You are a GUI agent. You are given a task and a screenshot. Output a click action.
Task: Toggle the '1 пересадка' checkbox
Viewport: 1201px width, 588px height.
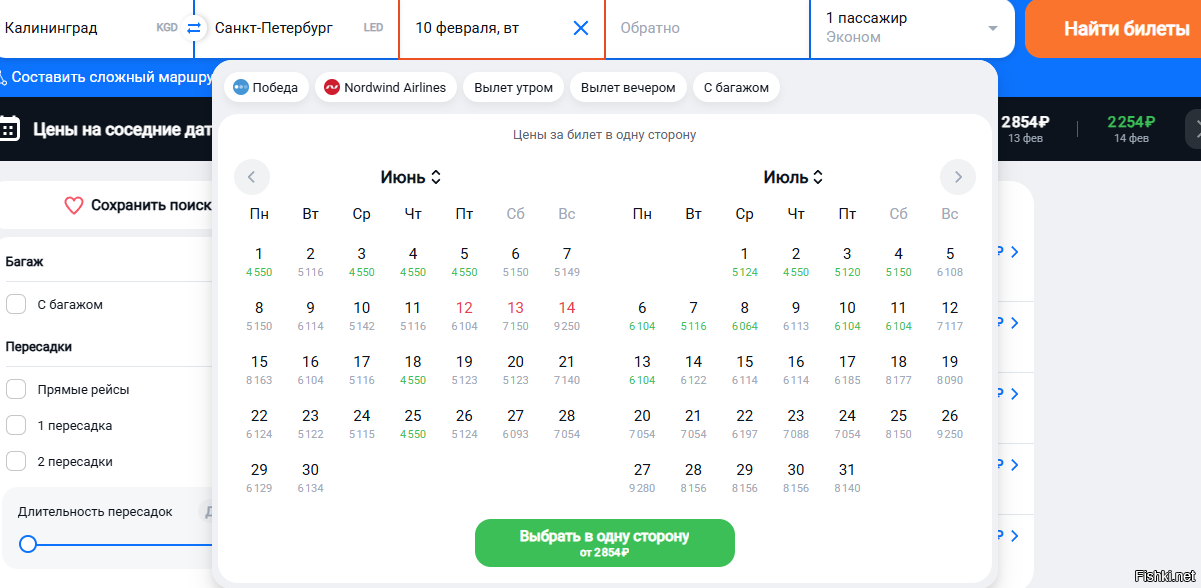pos(16,425)
